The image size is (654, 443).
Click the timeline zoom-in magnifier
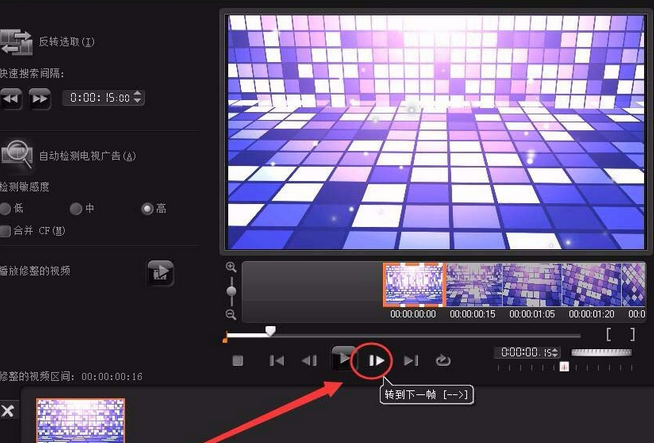[231, 267]
